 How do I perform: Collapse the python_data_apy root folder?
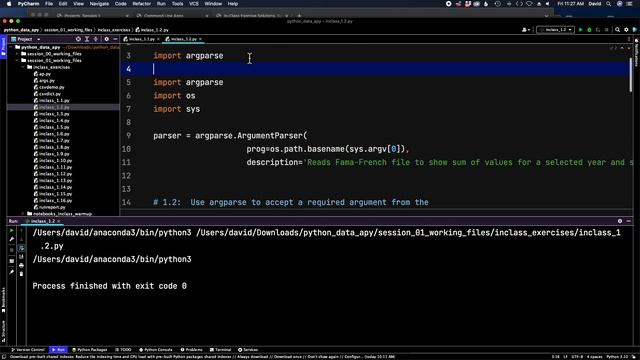(x=11, y=47)
